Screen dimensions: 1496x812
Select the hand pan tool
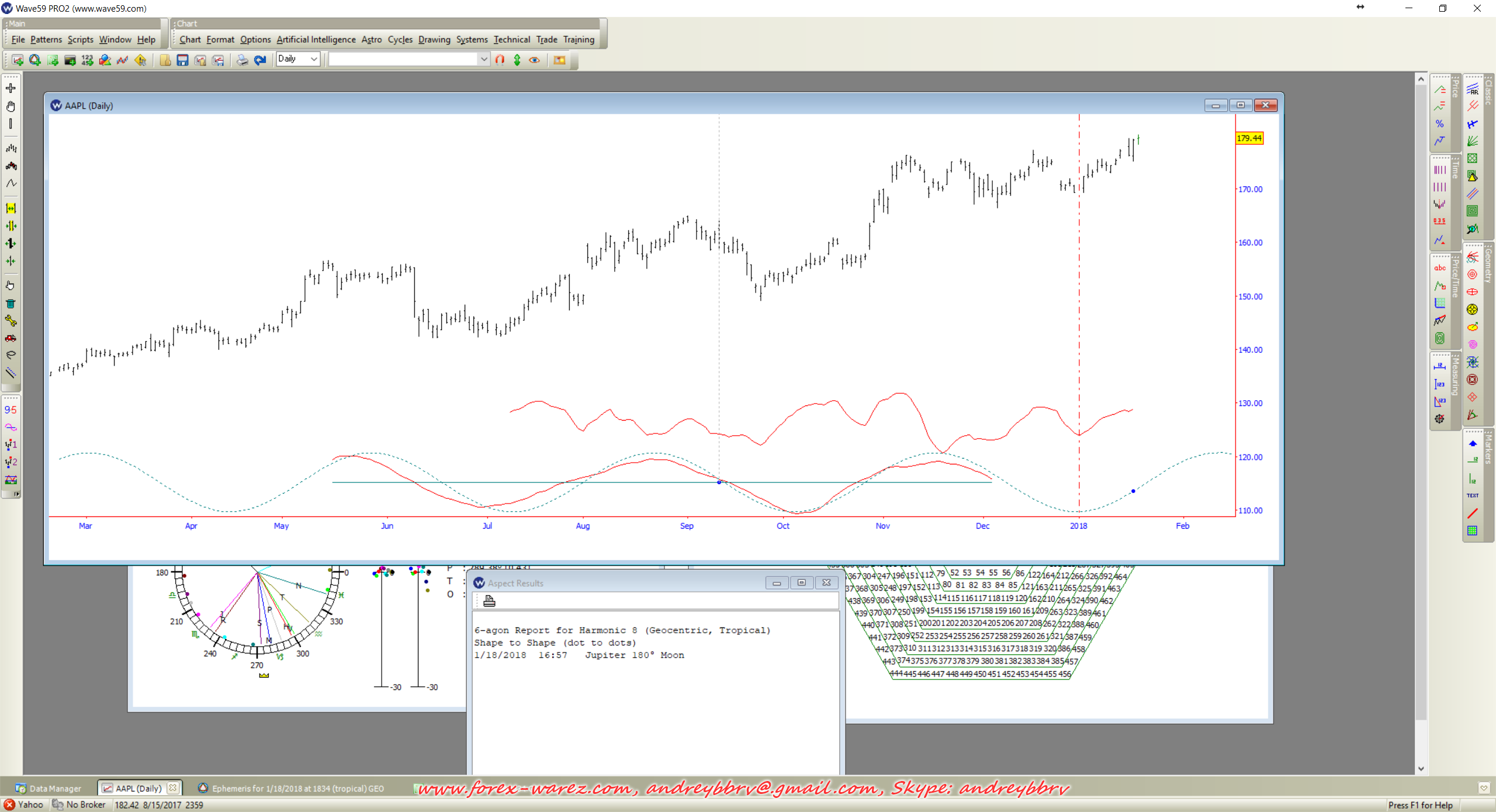(11, 106)
